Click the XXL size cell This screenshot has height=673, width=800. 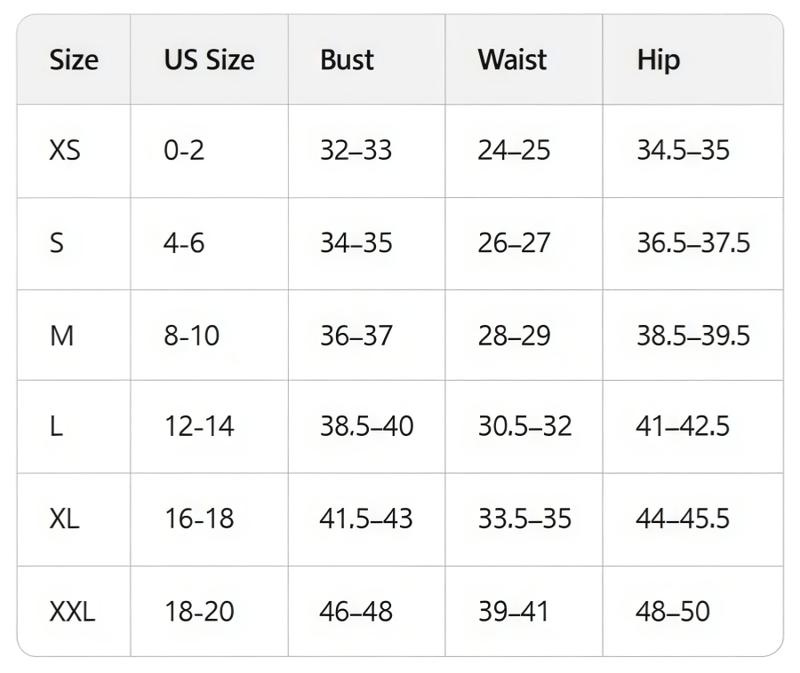coord(72,611)
